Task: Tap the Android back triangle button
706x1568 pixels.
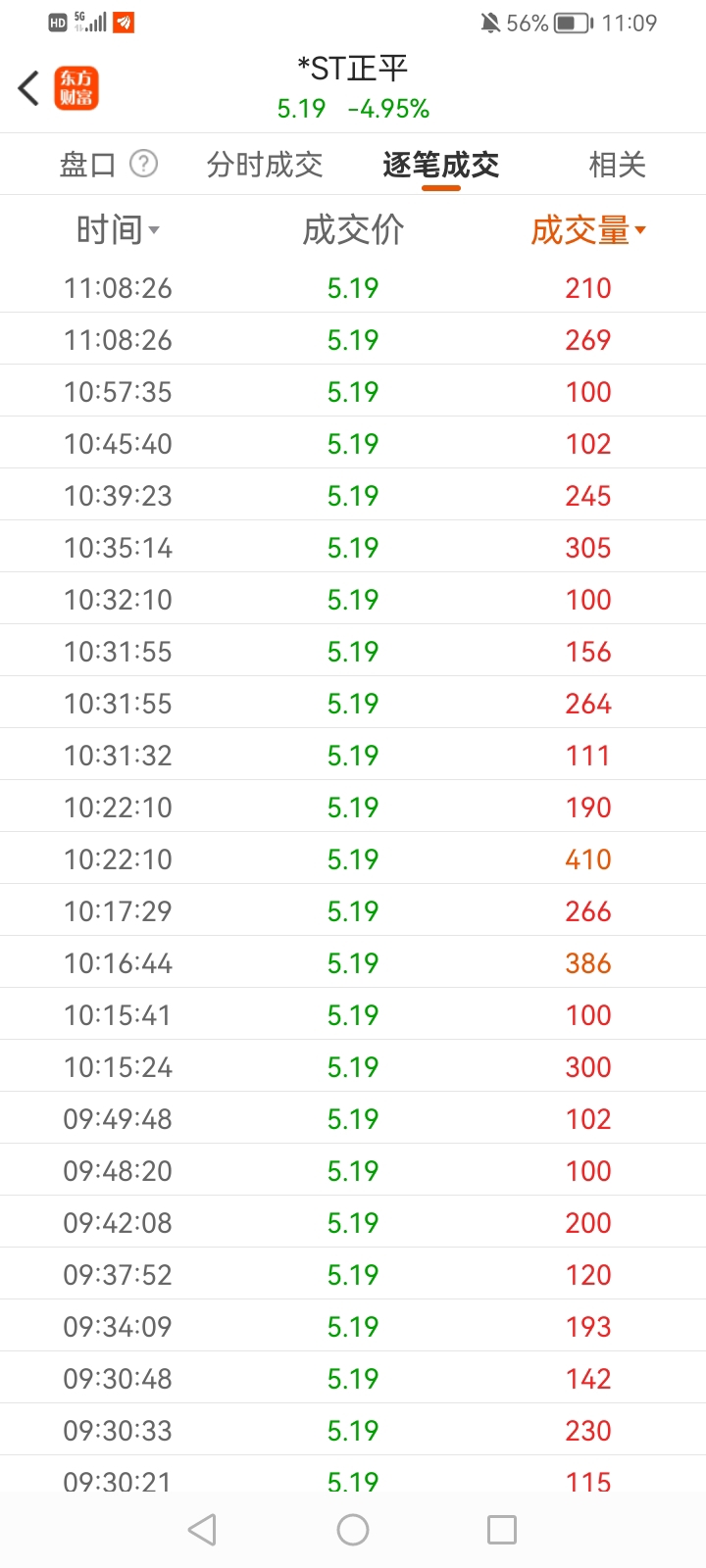Action: (x=202, y=1530)
